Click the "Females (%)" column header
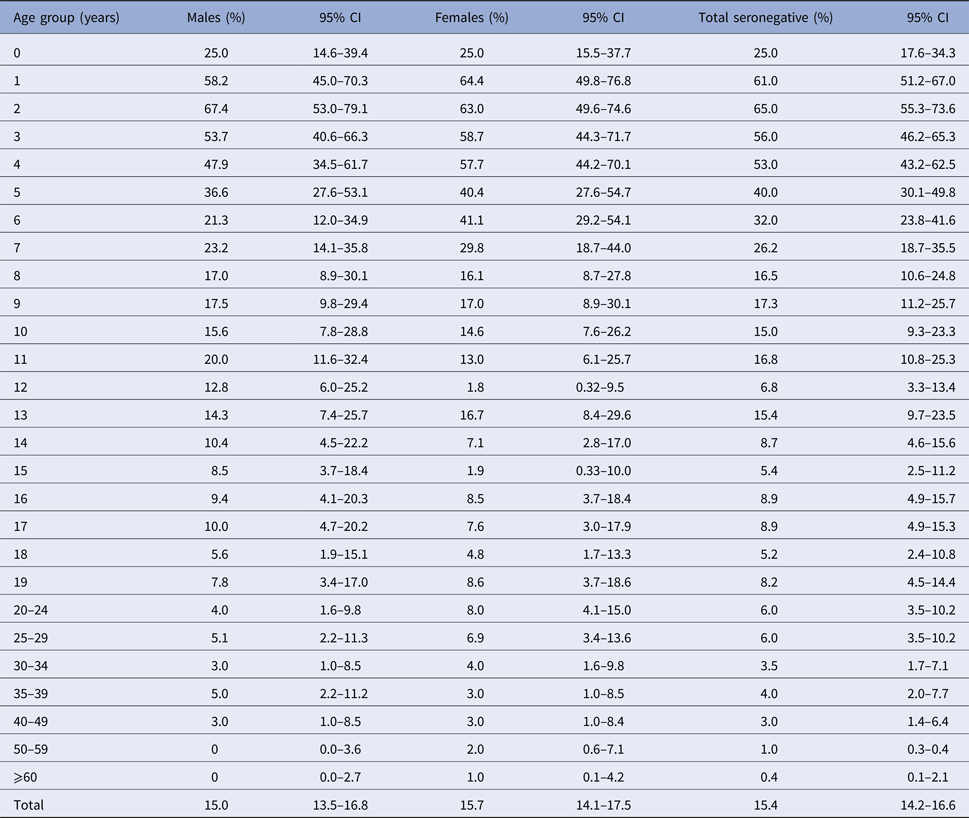 [x=472, y=19]
